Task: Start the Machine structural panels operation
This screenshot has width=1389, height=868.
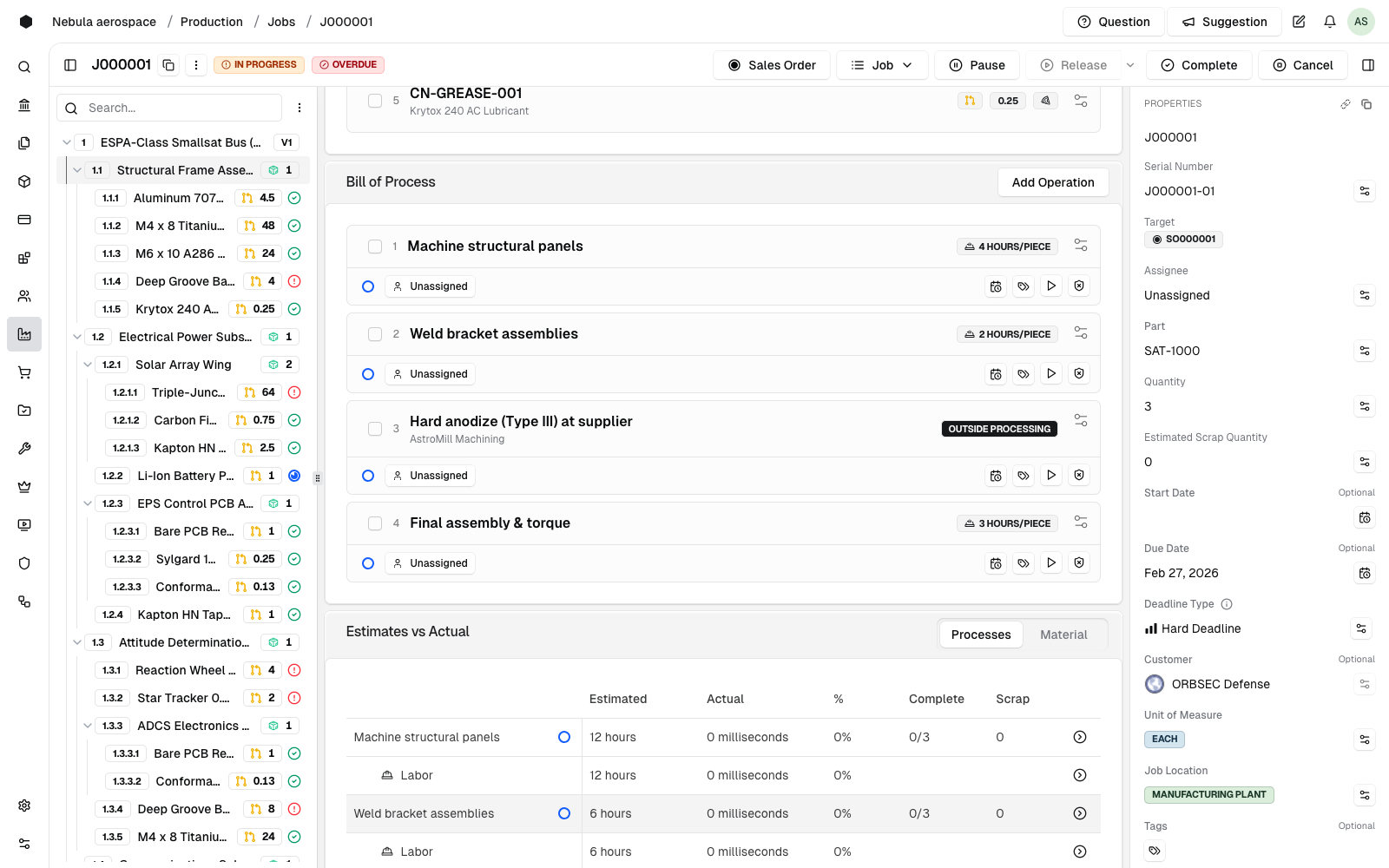Action: (x=1051, y=286)
